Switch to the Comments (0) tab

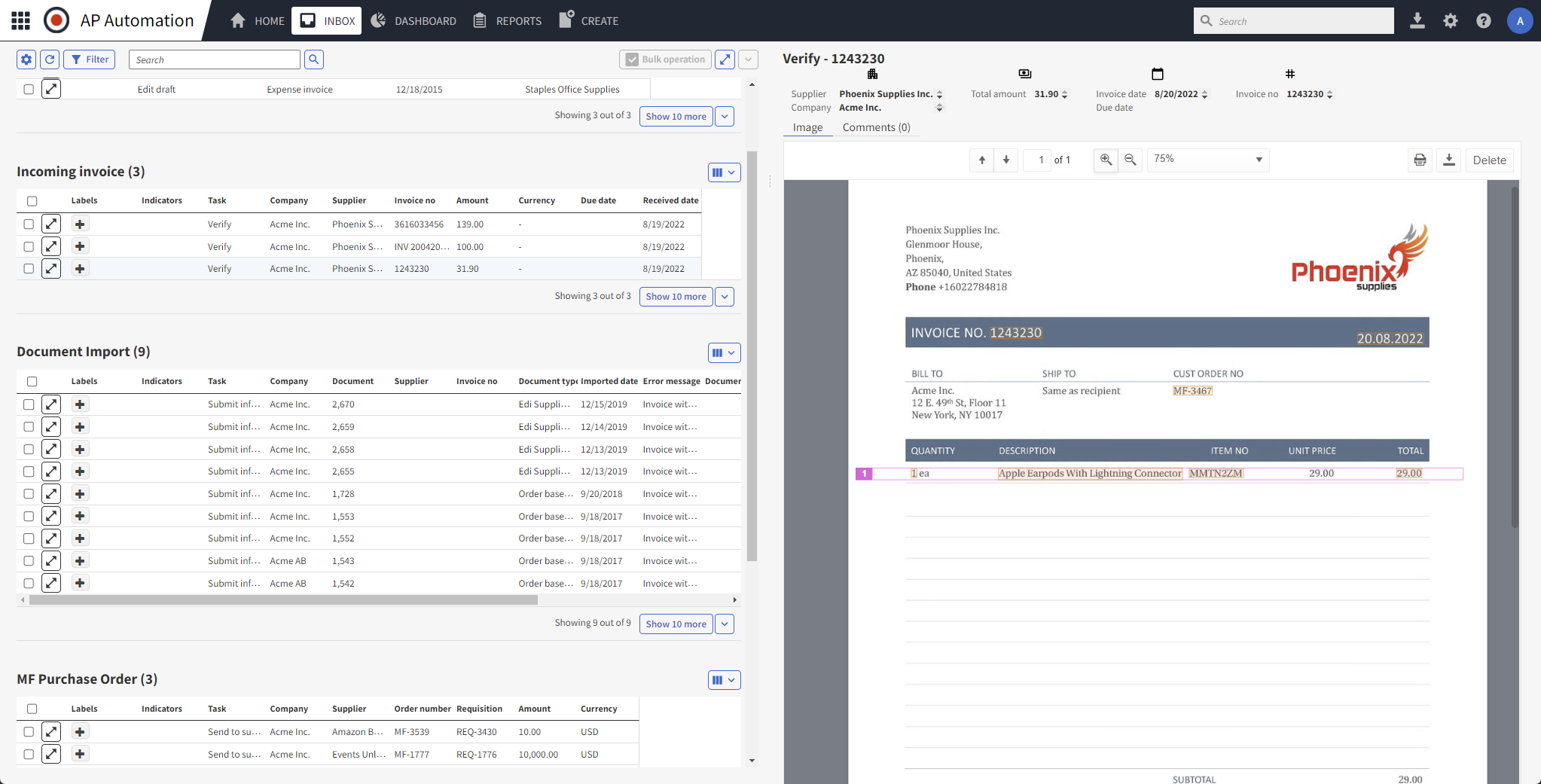click(x=876, y=127)
